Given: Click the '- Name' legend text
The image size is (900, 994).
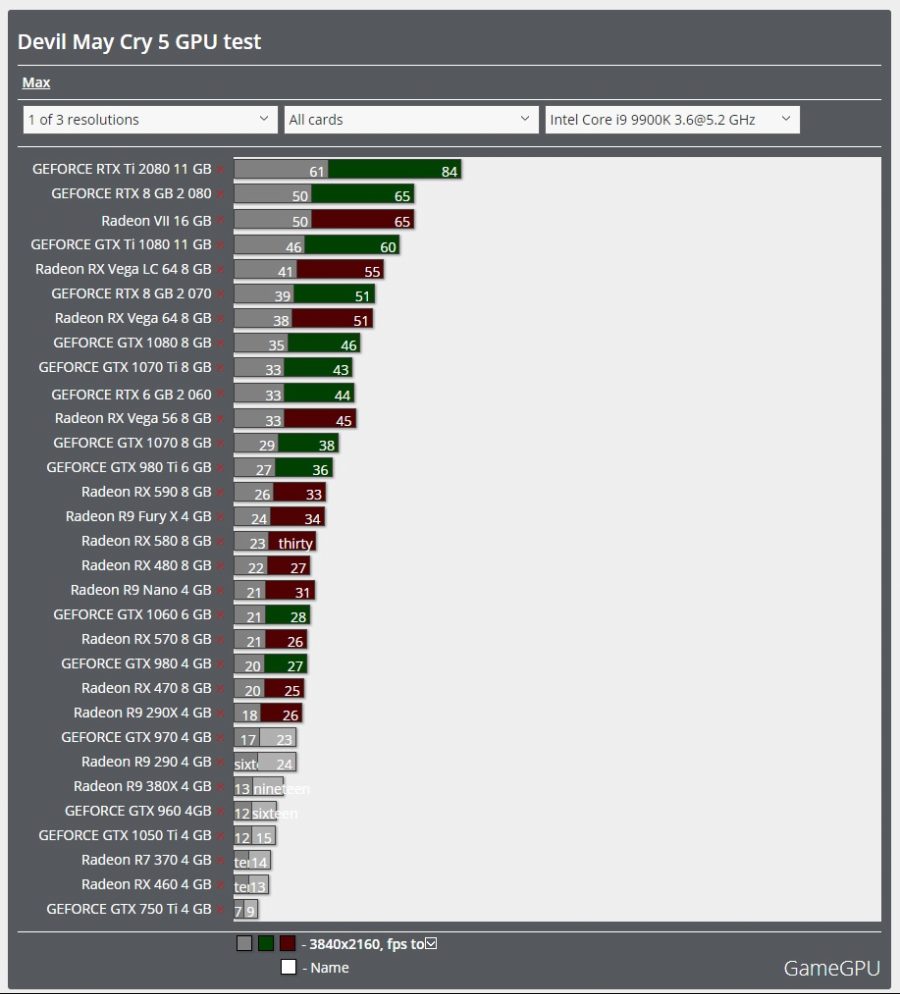Looking at the screenshot, I should pos(326,967).
